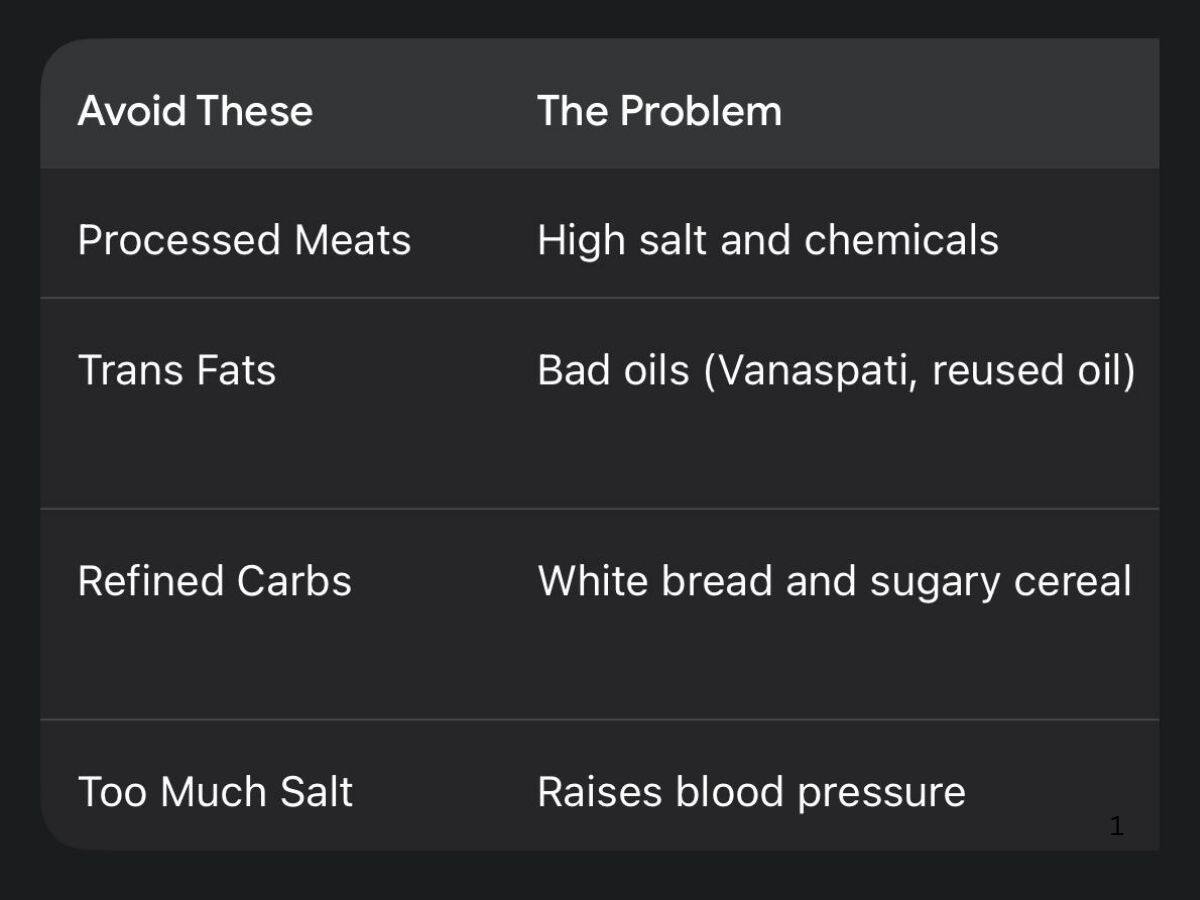Select the "Trans Fats" cell

tap(176, 371)
